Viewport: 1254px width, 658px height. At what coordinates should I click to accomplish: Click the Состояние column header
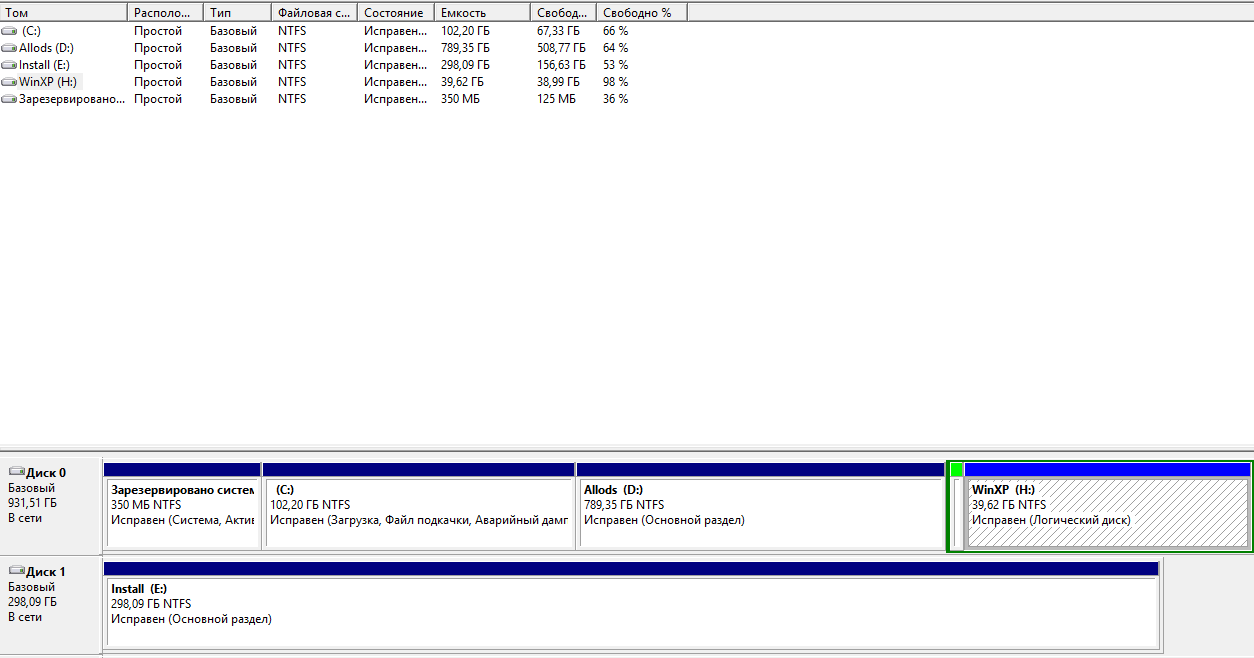pos(395,13)
